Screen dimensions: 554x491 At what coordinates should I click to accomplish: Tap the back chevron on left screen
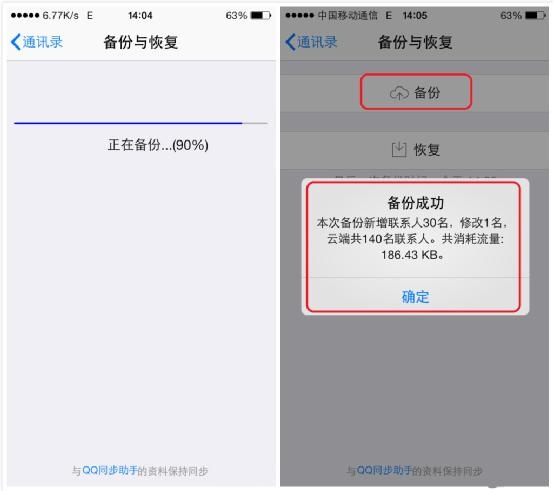(x=16, y=42)
